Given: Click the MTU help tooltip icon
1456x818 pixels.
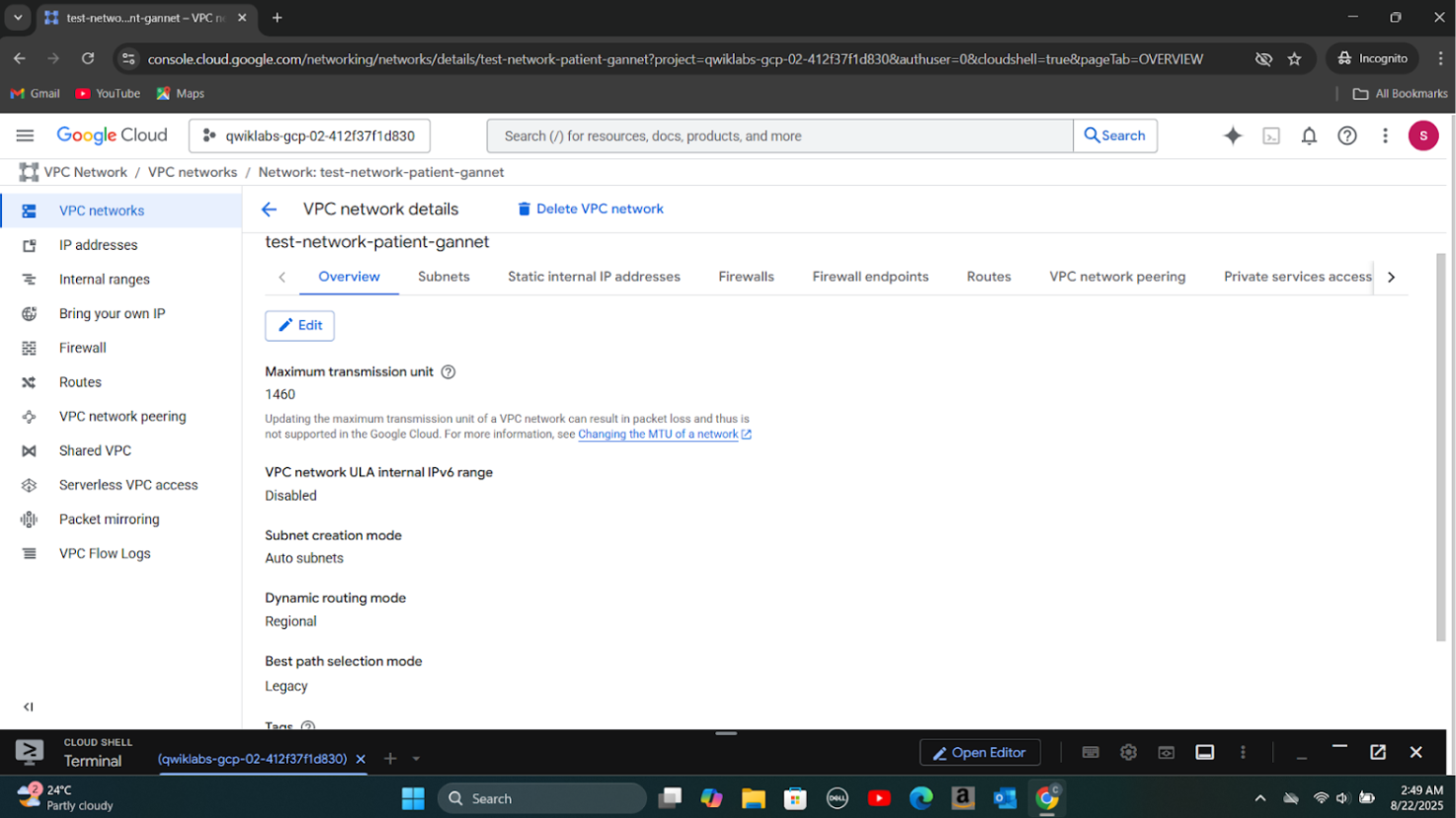Looking at the screenshot, I should [448, 372].
